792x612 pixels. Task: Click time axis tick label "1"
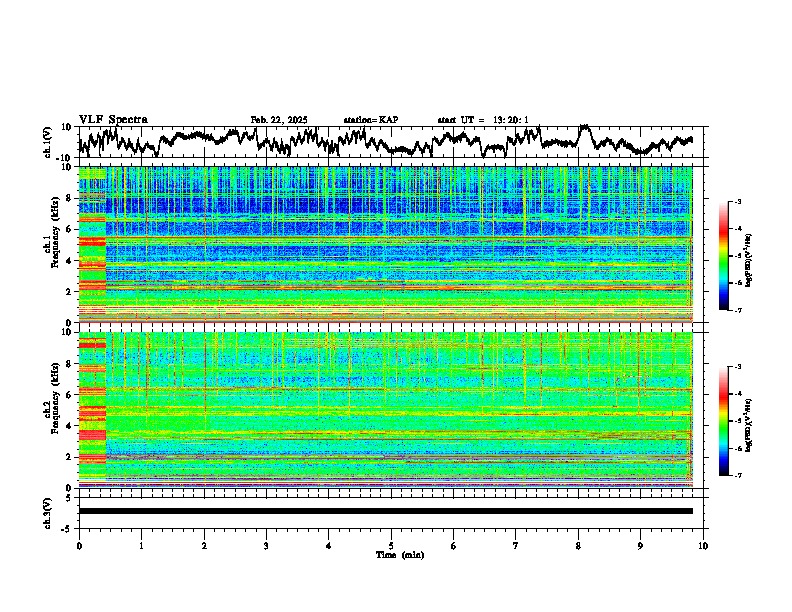141,546
